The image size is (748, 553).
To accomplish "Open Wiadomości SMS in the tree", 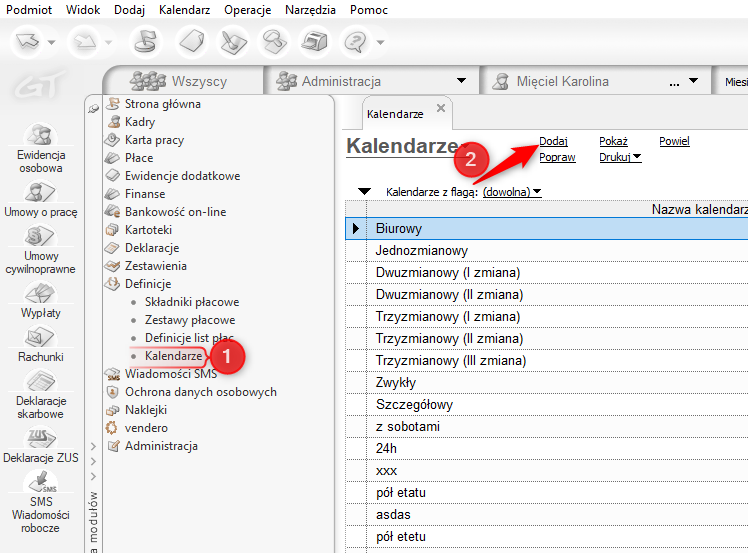I will pos(170,374).
